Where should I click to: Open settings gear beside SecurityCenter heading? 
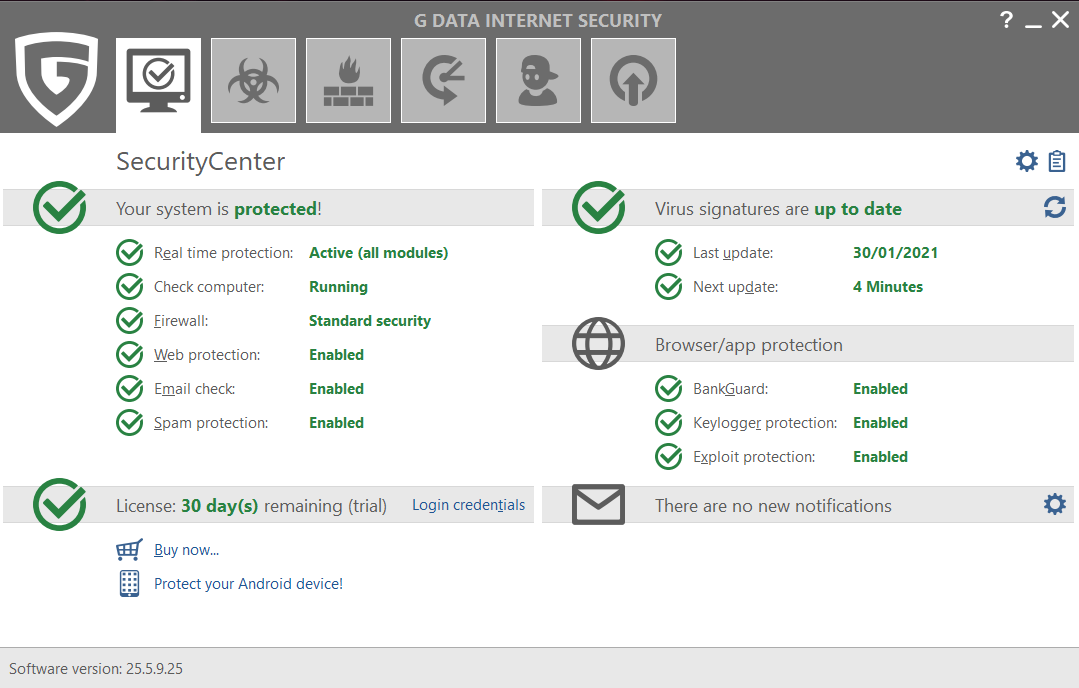coord(1027,161)
